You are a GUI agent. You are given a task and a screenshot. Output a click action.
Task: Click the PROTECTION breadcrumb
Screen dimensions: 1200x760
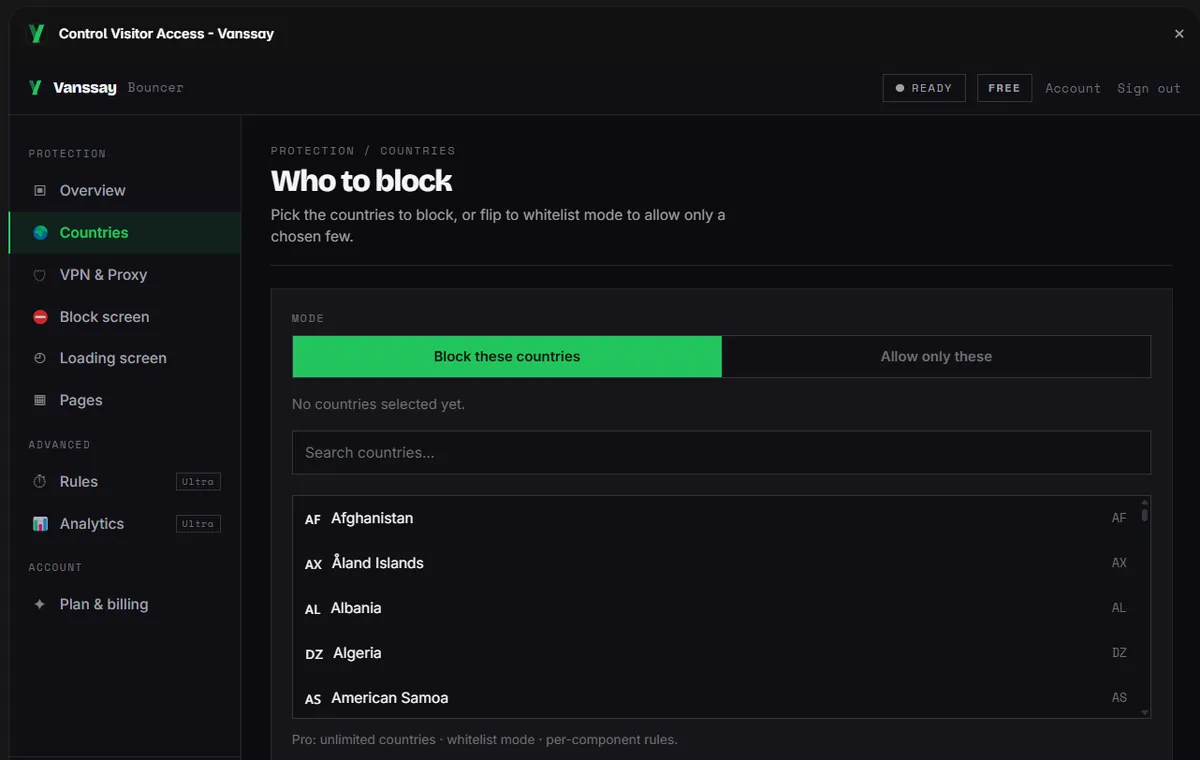[x=312, y=151]
